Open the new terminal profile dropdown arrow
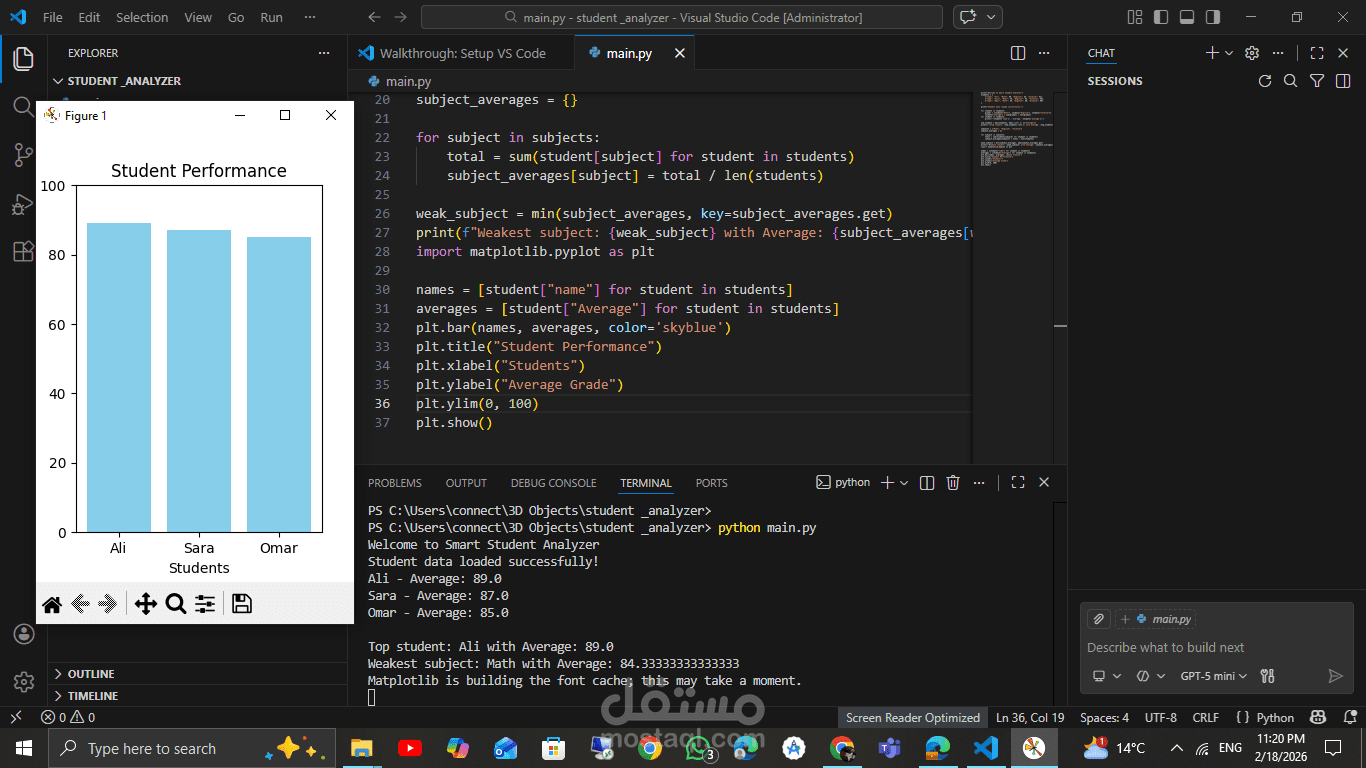Viewport: 1366px width, 768px height. pos(904,482)
